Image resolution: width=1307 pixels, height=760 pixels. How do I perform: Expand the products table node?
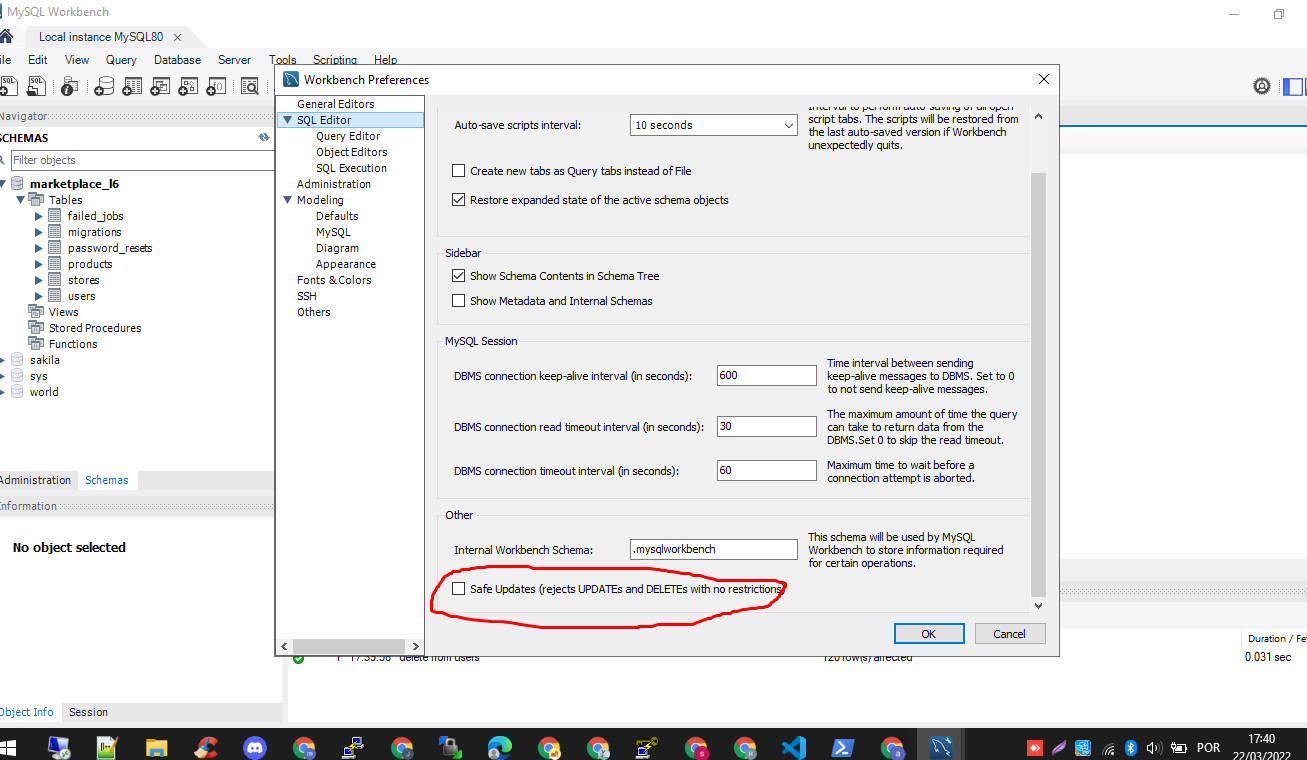[x=39, y=264]
